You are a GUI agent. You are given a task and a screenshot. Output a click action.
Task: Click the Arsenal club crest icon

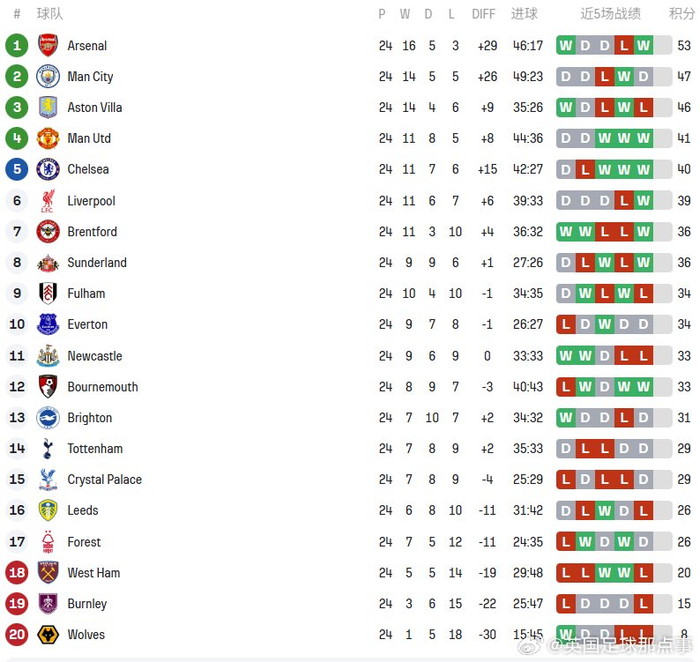point(48,45)
